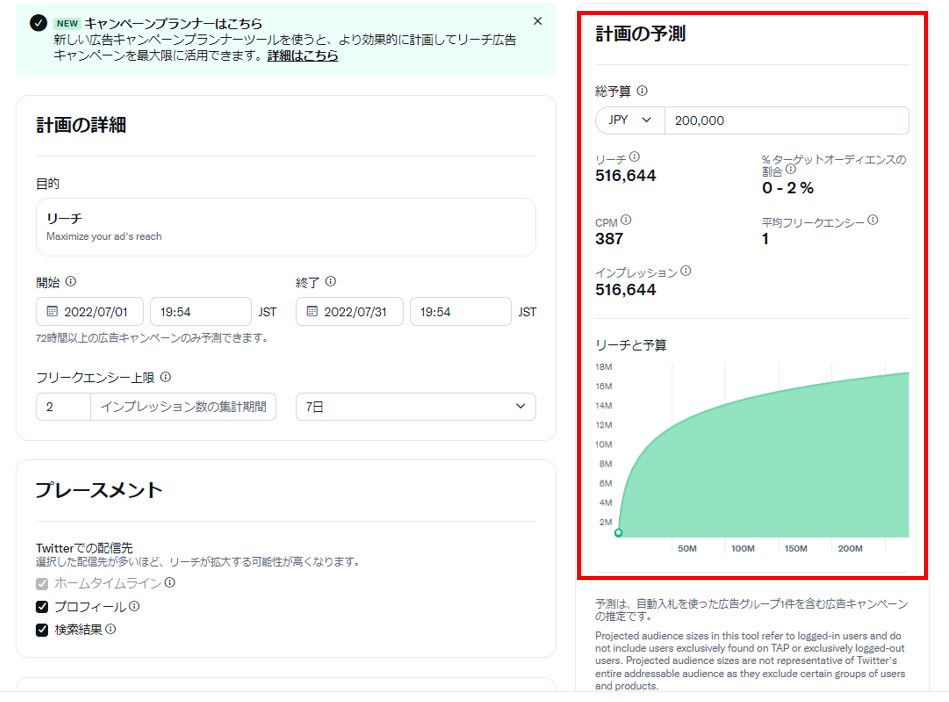Uncheck the 検索結果 placement checkbox

(42, 630)
